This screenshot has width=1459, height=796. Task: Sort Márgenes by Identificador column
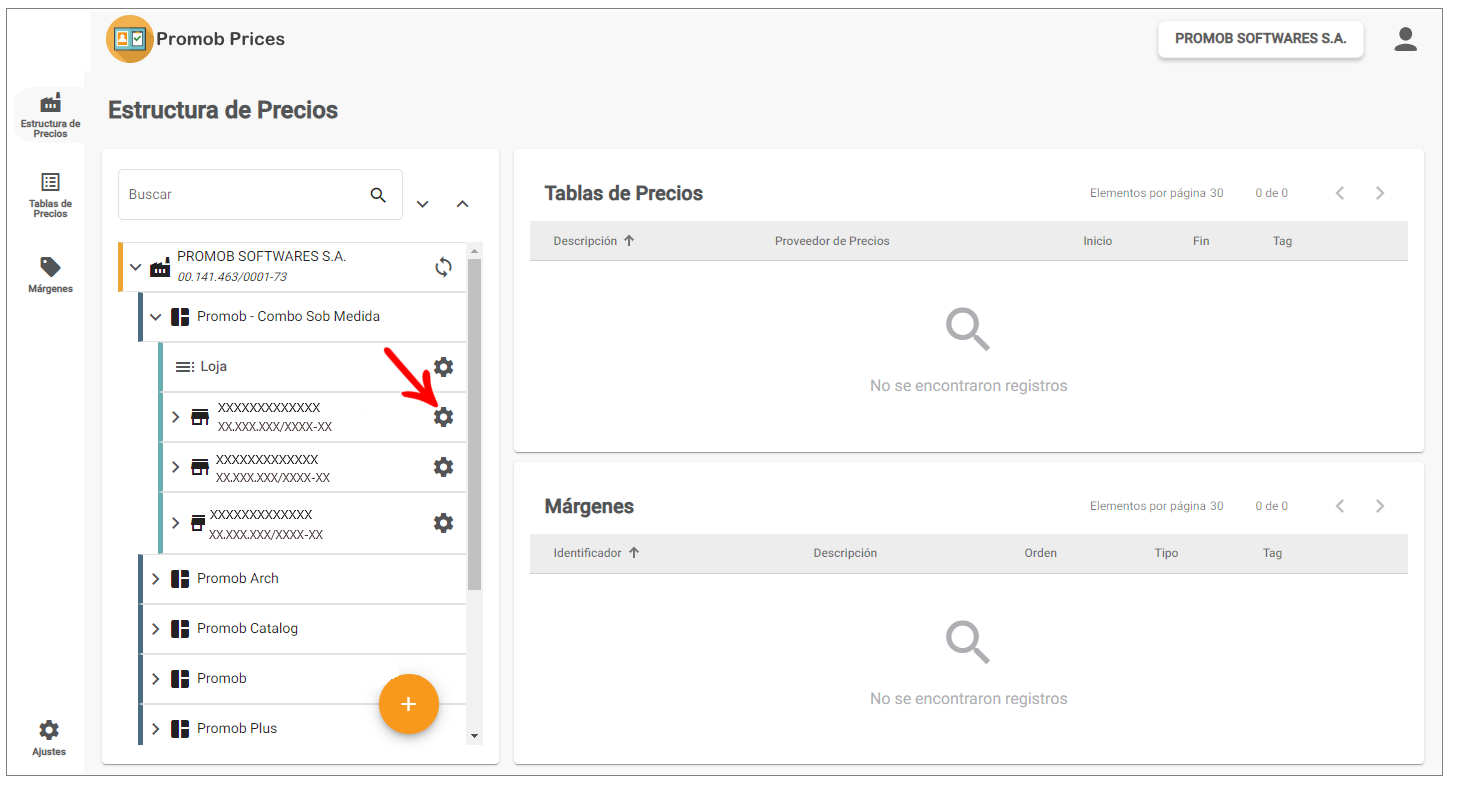596,553
